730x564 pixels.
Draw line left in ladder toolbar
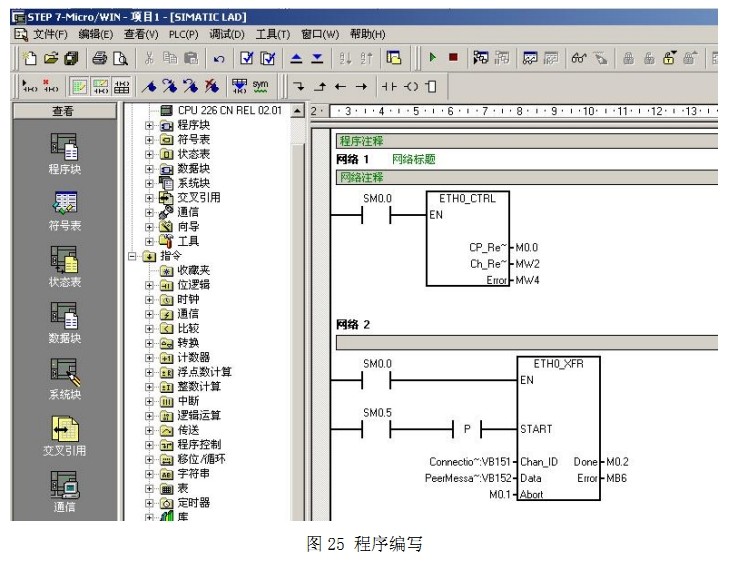(340, 86)
